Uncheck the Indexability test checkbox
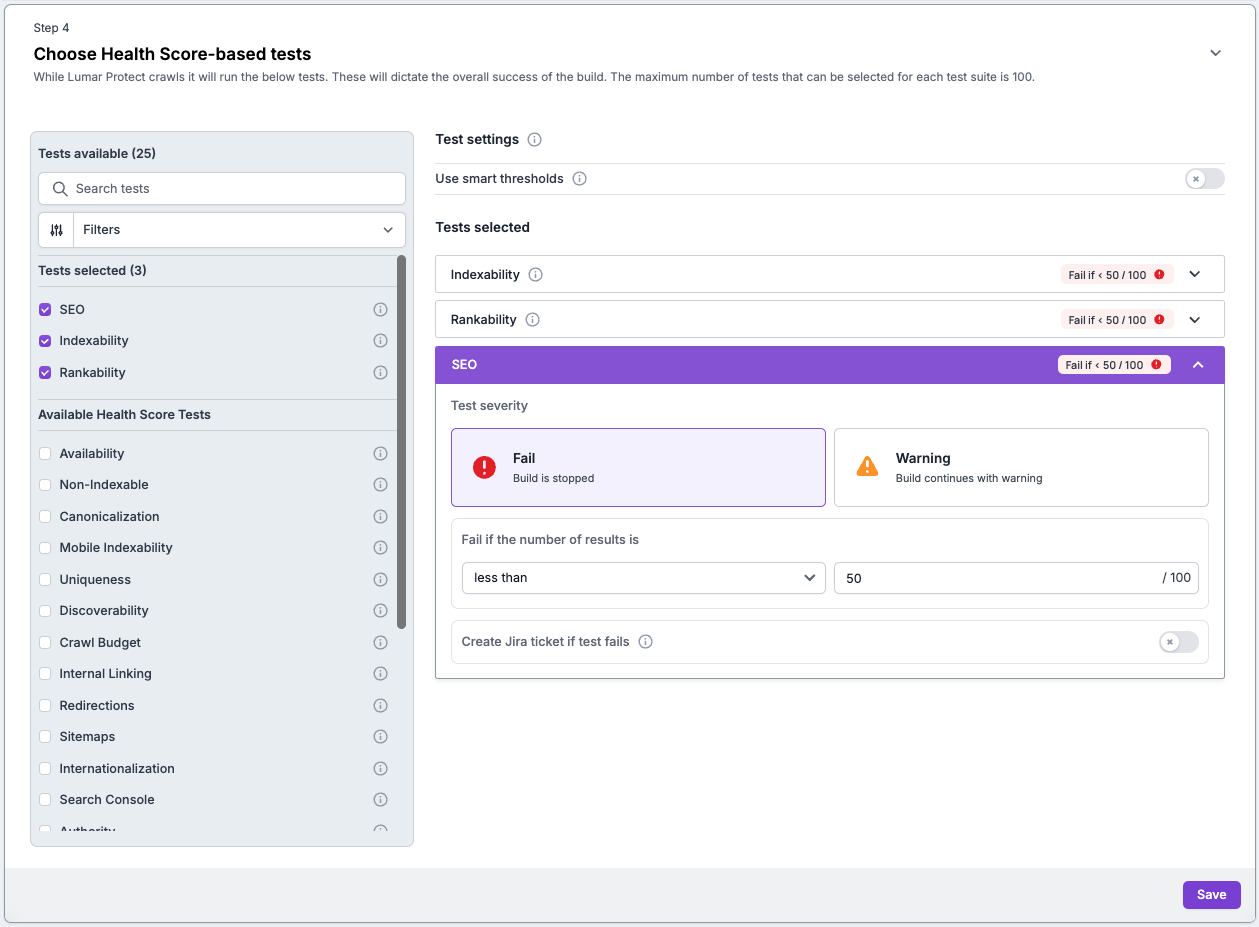Screen dimensions: 1259x927 pyautogui.click(x=45, y=341)
